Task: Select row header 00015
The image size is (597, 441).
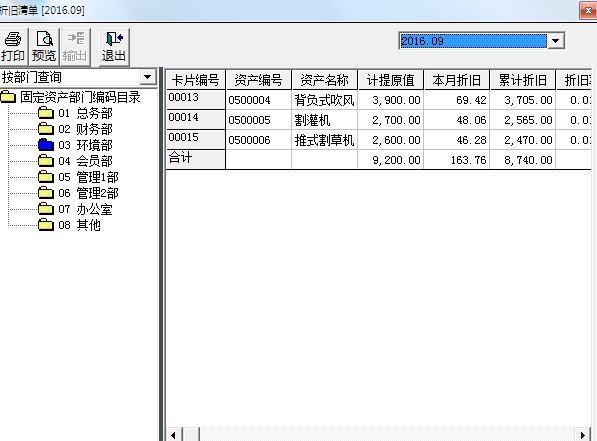Action: [x=196, y=139]
